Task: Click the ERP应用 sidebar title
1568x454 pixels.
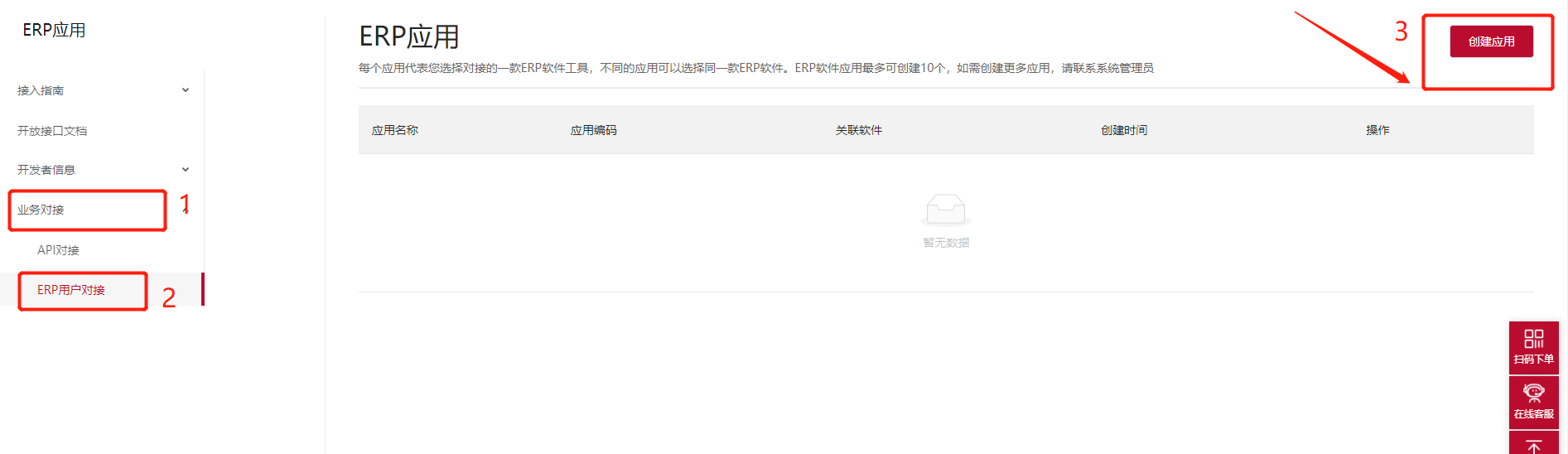Action: [x=54, y=30]
